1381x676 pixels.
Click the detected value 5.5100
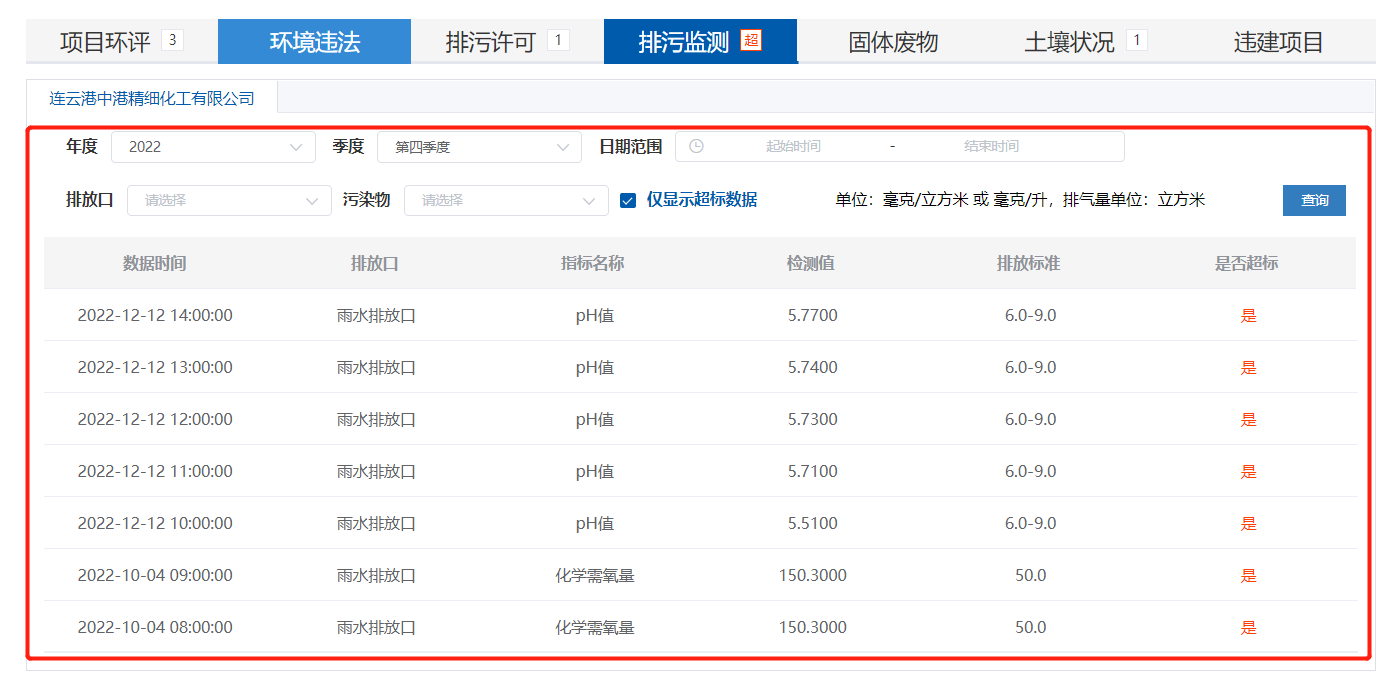813,524
